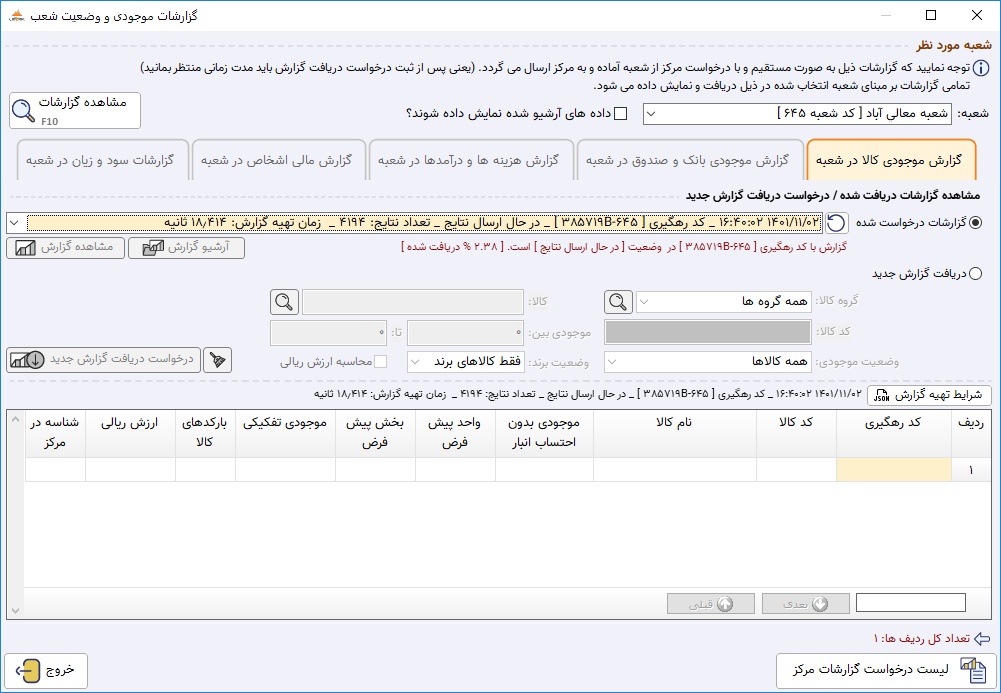Viewport: 1001px width, 693px height.
Task: Open گزارش مالی اشخاص در شعبه tab
Action: tap(278, 160)
